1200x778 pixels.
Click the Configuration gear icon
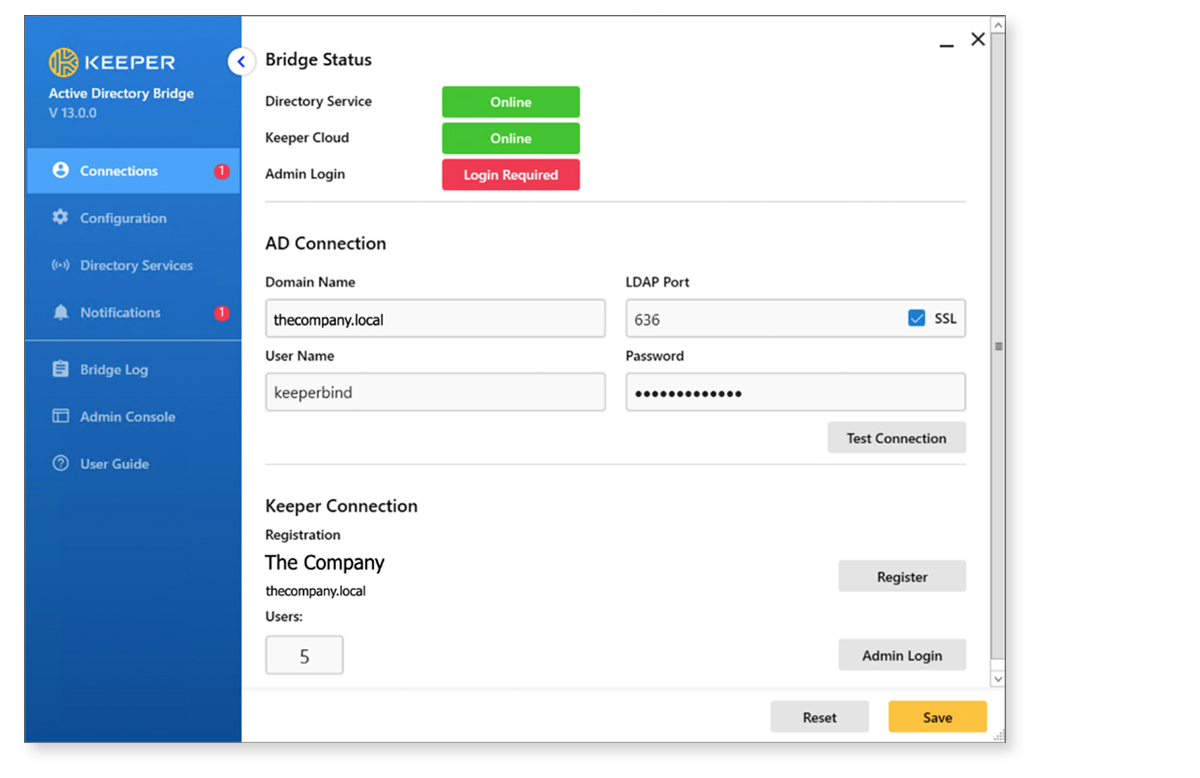click(x=61, y=217)
